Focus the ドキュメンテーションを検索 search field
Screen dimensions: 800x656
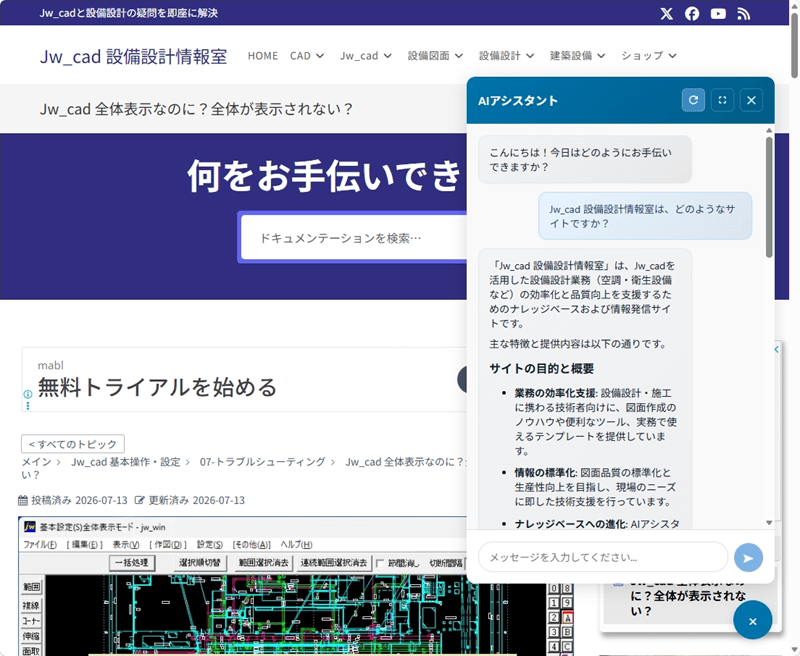[355, 238]
